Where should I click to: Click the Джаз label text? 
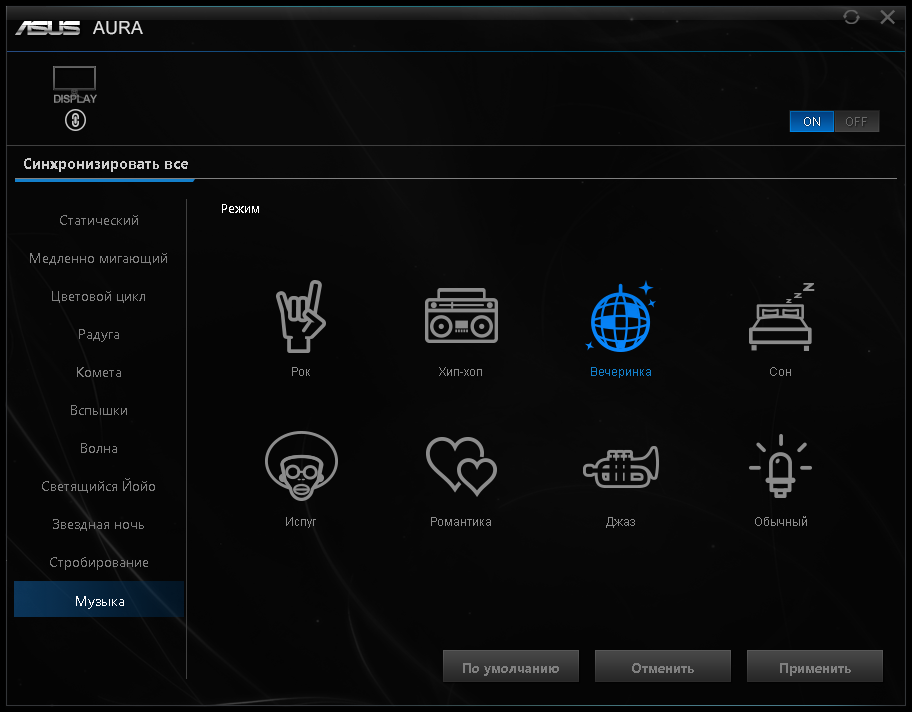621,522
